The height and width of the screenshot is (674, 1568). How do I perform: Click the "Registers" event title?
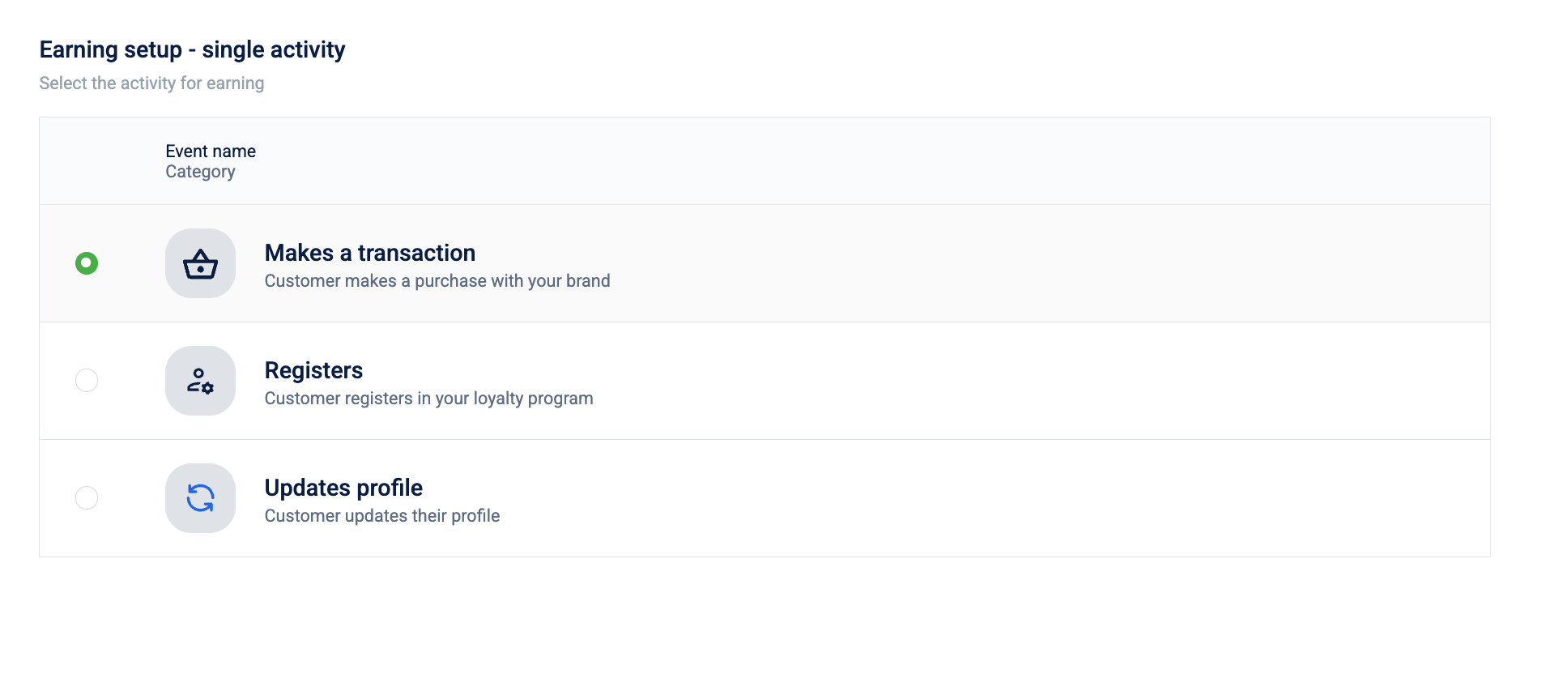313,370
